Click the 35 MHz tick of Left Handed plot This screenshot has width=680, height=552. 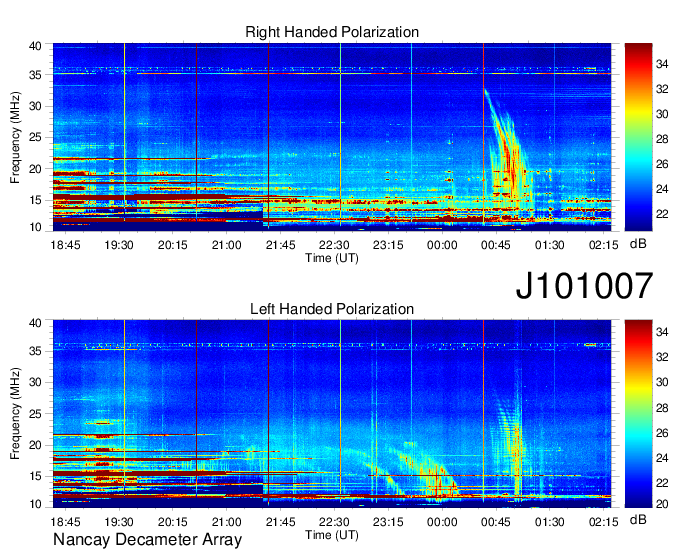tap(36, 351)
